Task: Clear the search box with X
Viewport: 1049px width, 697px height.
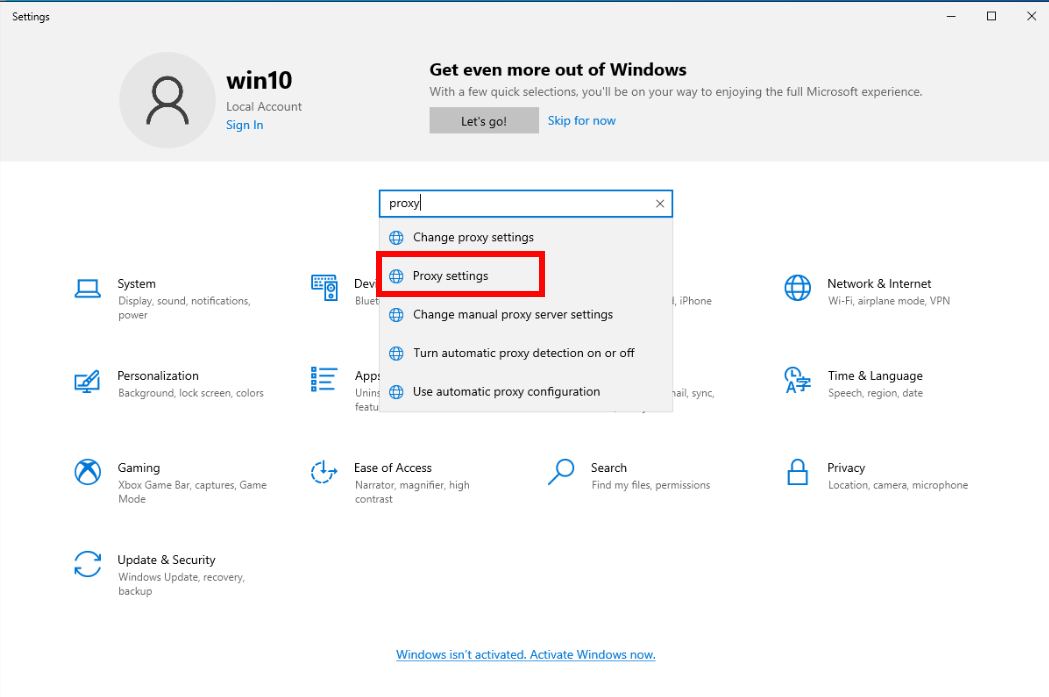Action: click(660, 203)
